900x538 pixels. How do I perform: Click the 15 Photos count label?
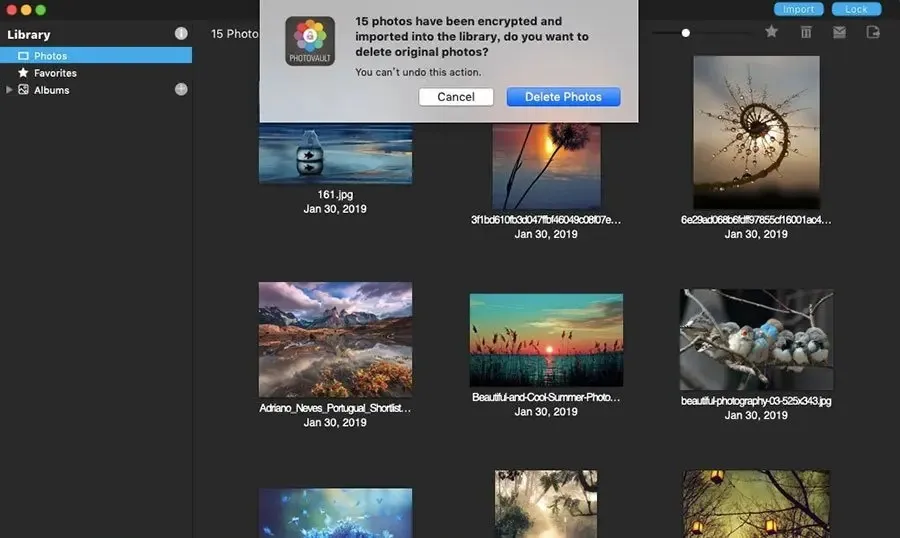[x=235, y=34]
